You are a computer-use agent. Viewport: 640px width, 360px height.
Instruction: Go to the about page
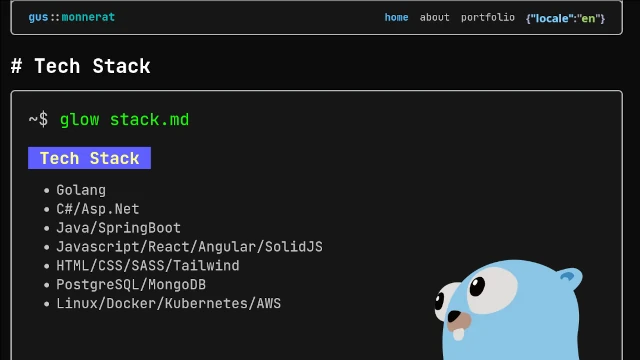coord(434,18)
